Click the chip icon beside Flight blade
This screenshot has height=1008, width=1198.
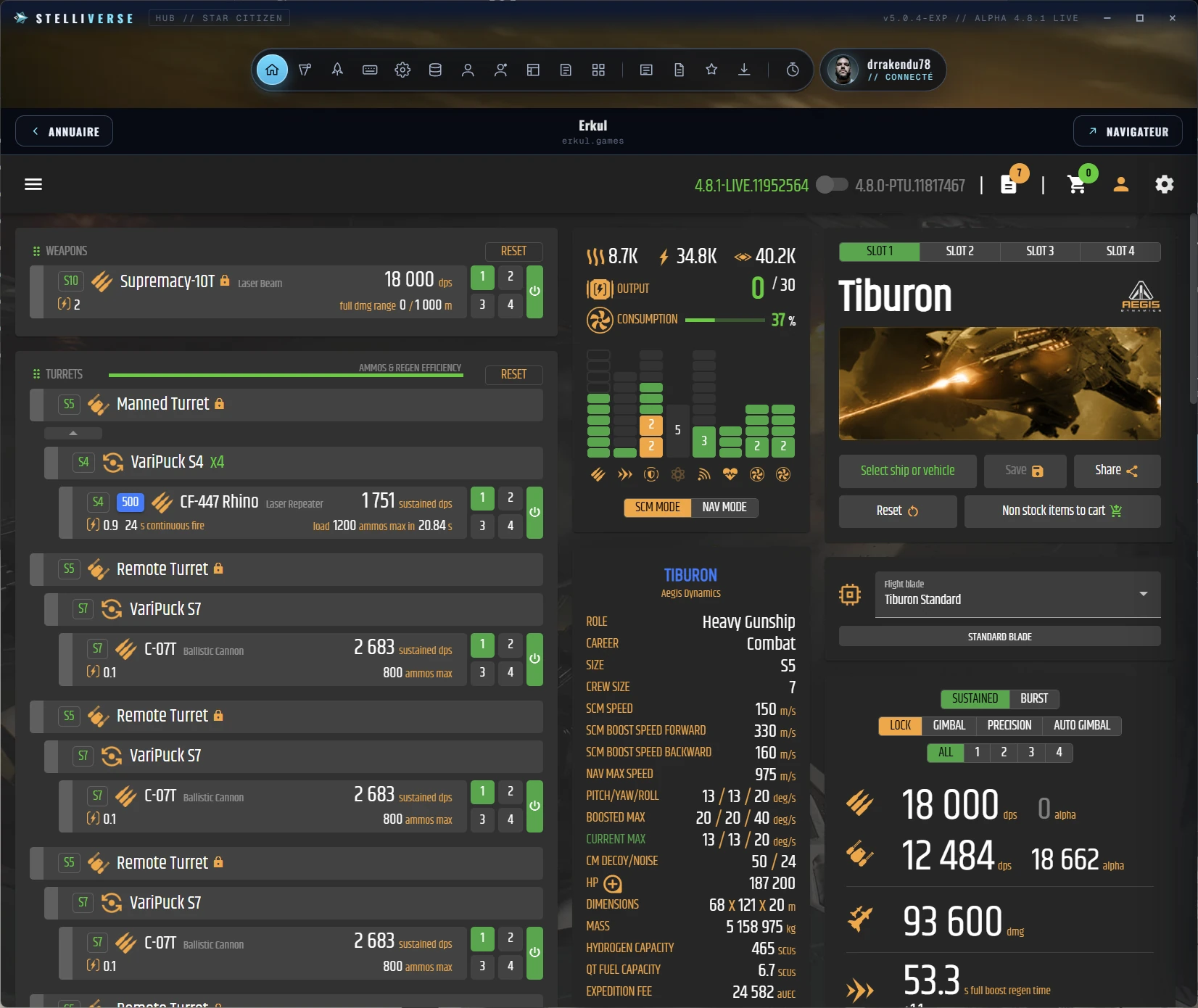click(850, 595)
